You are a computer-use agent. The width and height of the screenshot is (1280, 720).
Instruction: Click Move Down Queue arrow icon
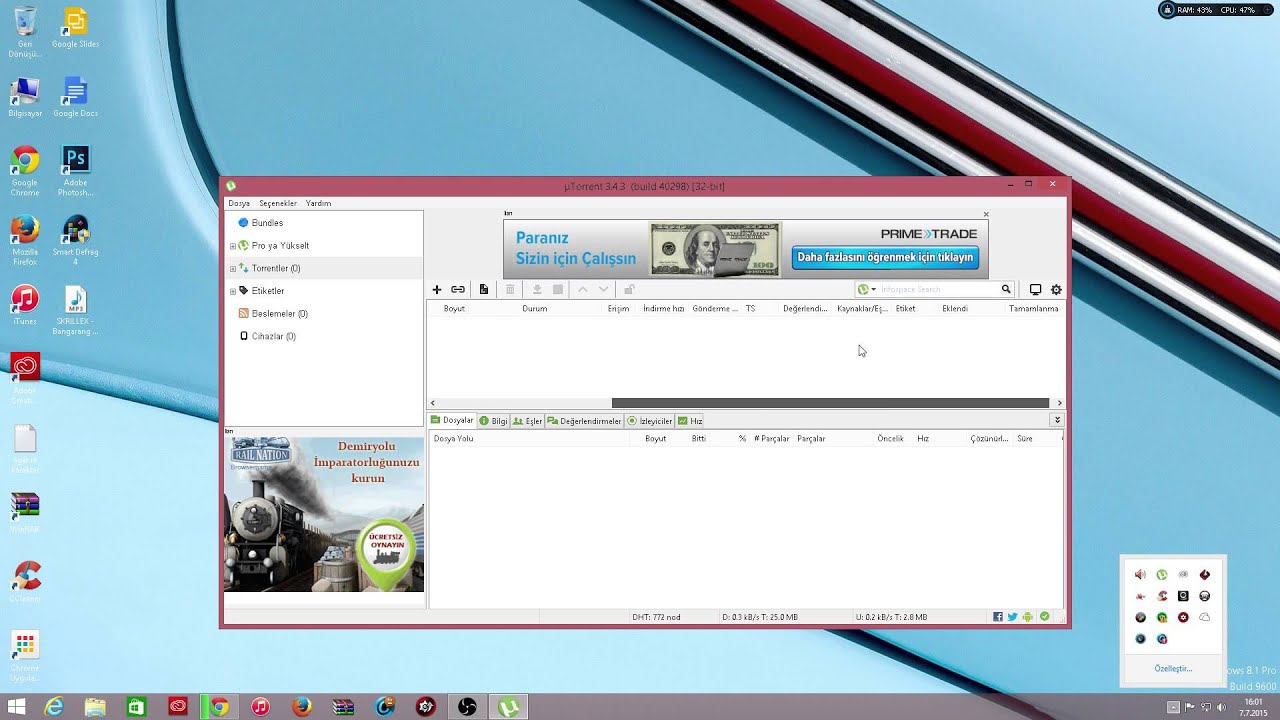click(x=604, y=289)
